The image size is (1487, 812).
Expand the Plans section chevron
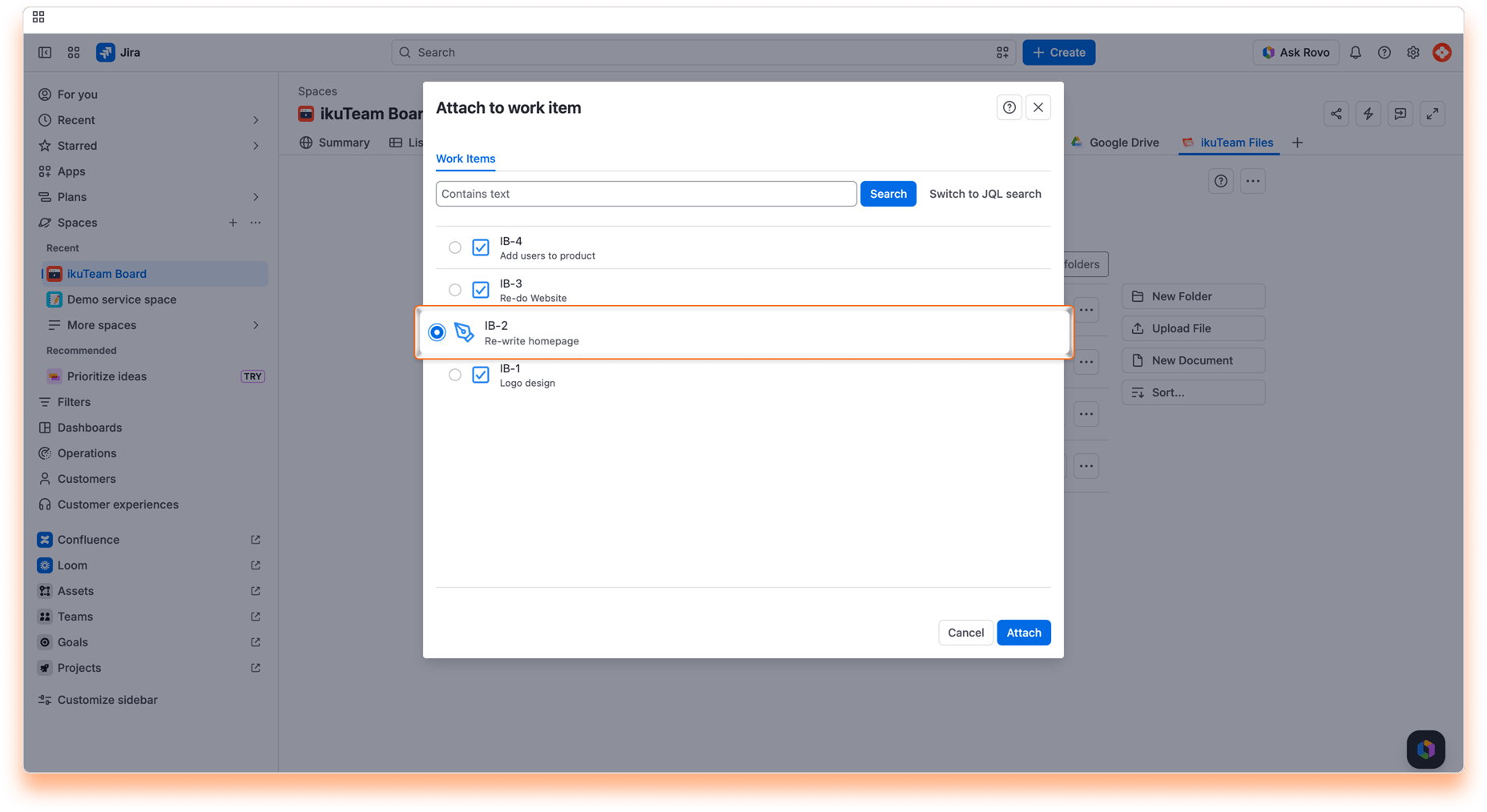[256, 197]
